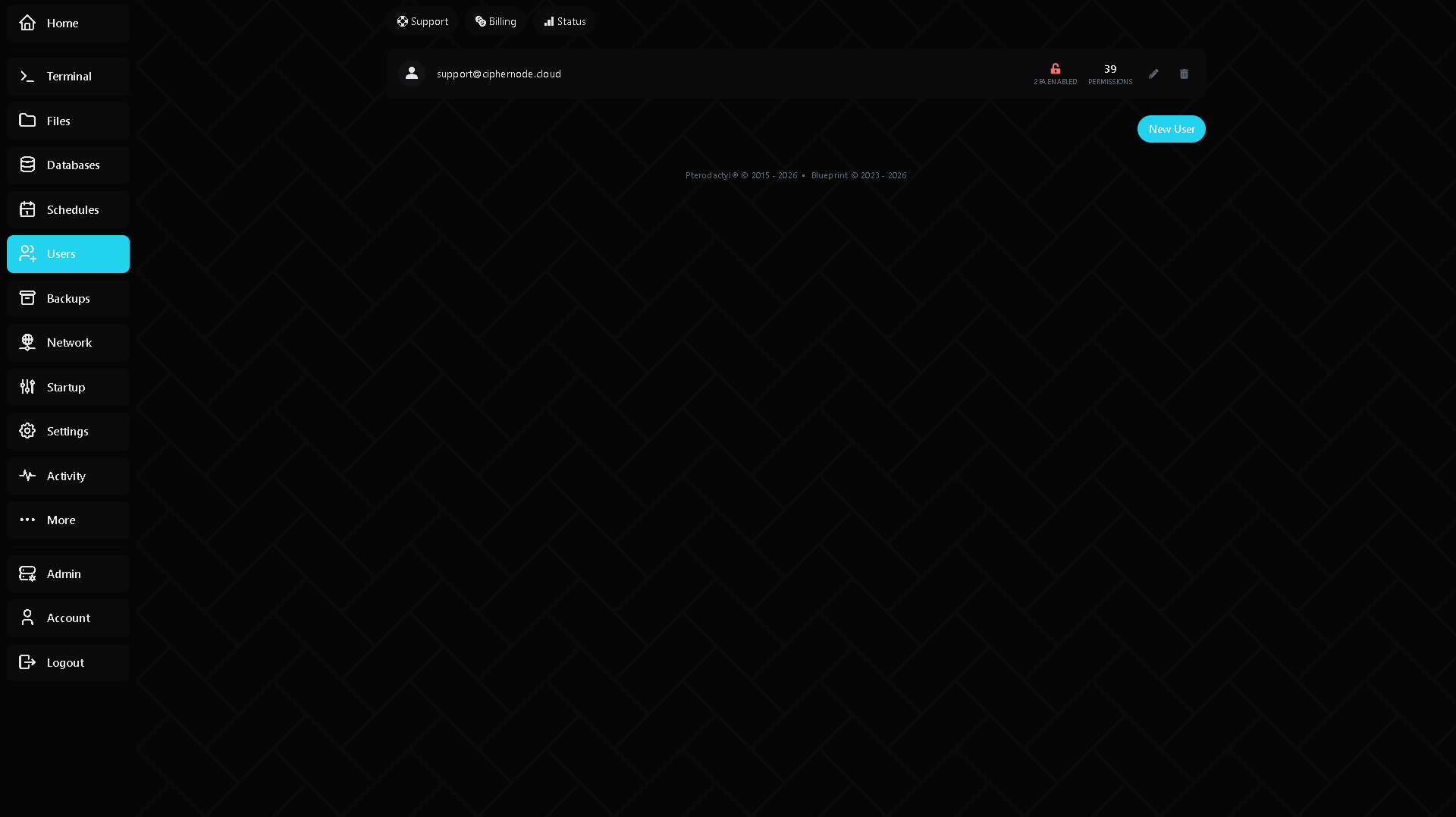Create a subuser with New User button
Screen dimensions: 1456x817
(x=1171, y=129)
